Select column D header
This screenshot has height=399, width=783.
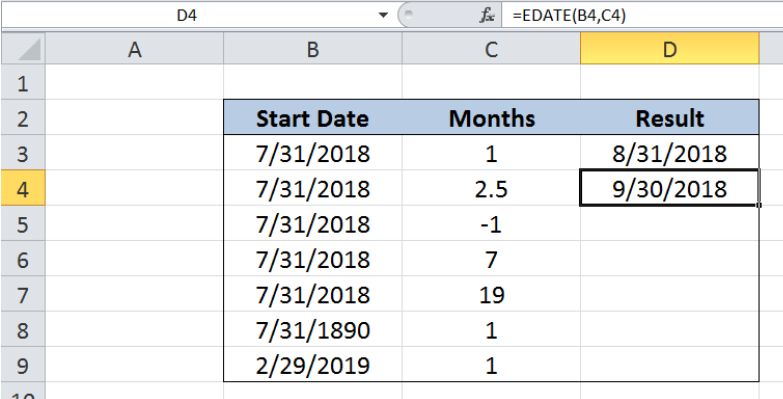670,49
